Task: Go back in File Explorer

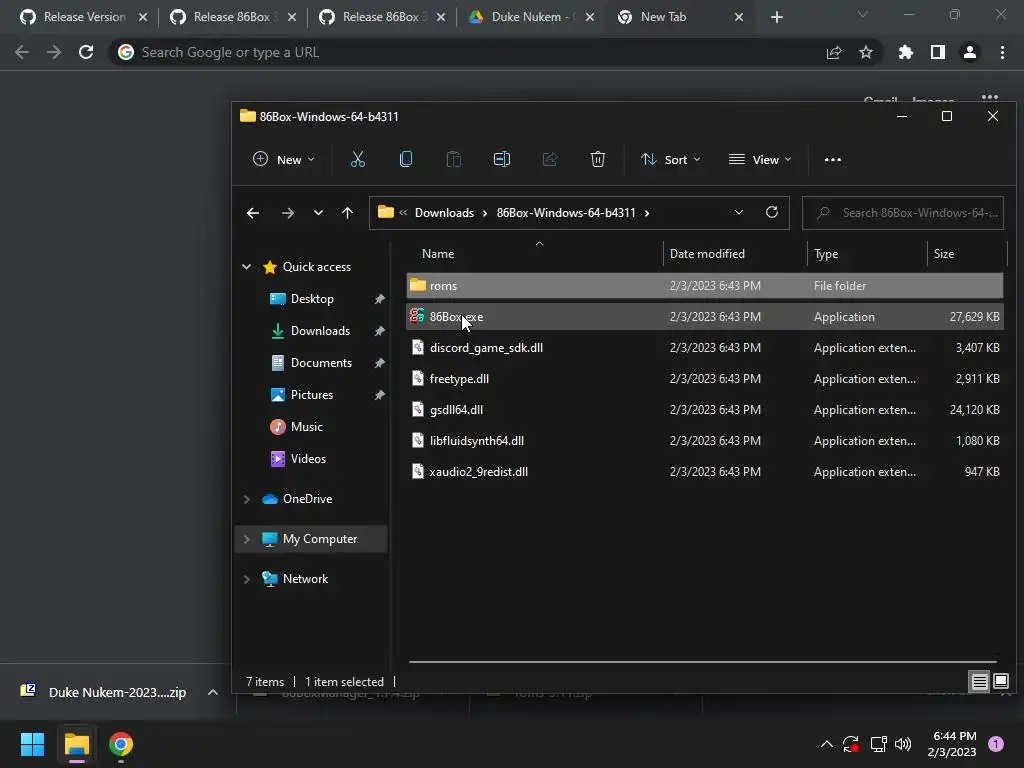Action: point(253,213)
